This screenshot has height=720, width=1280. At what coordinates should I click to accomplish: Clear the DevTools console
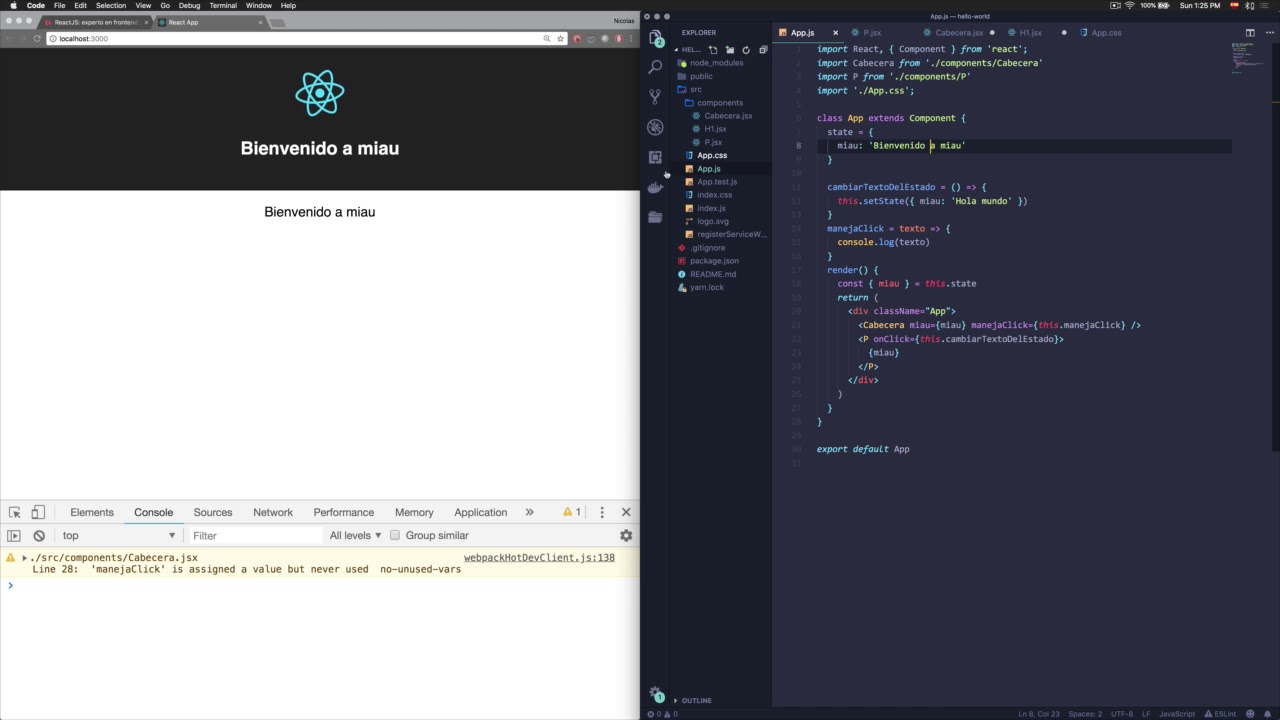[39, 535]
